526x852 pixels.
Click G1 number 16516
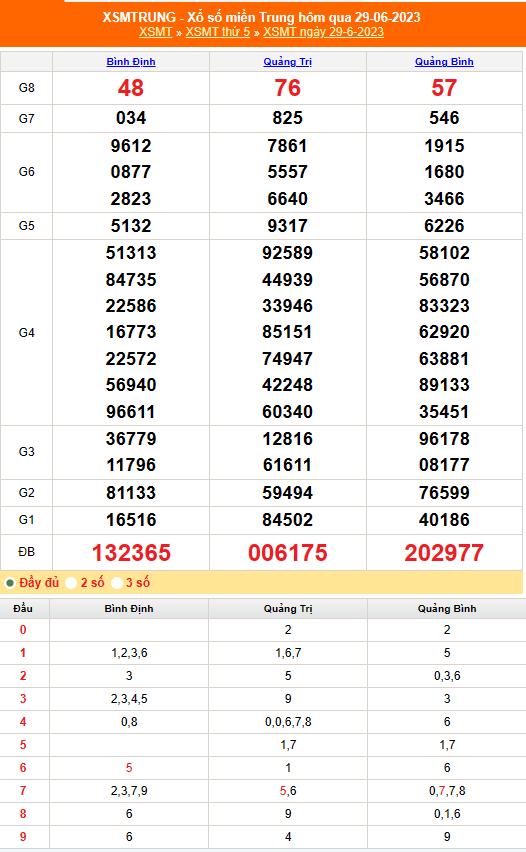pyautogui.click(x=131, y=520)
